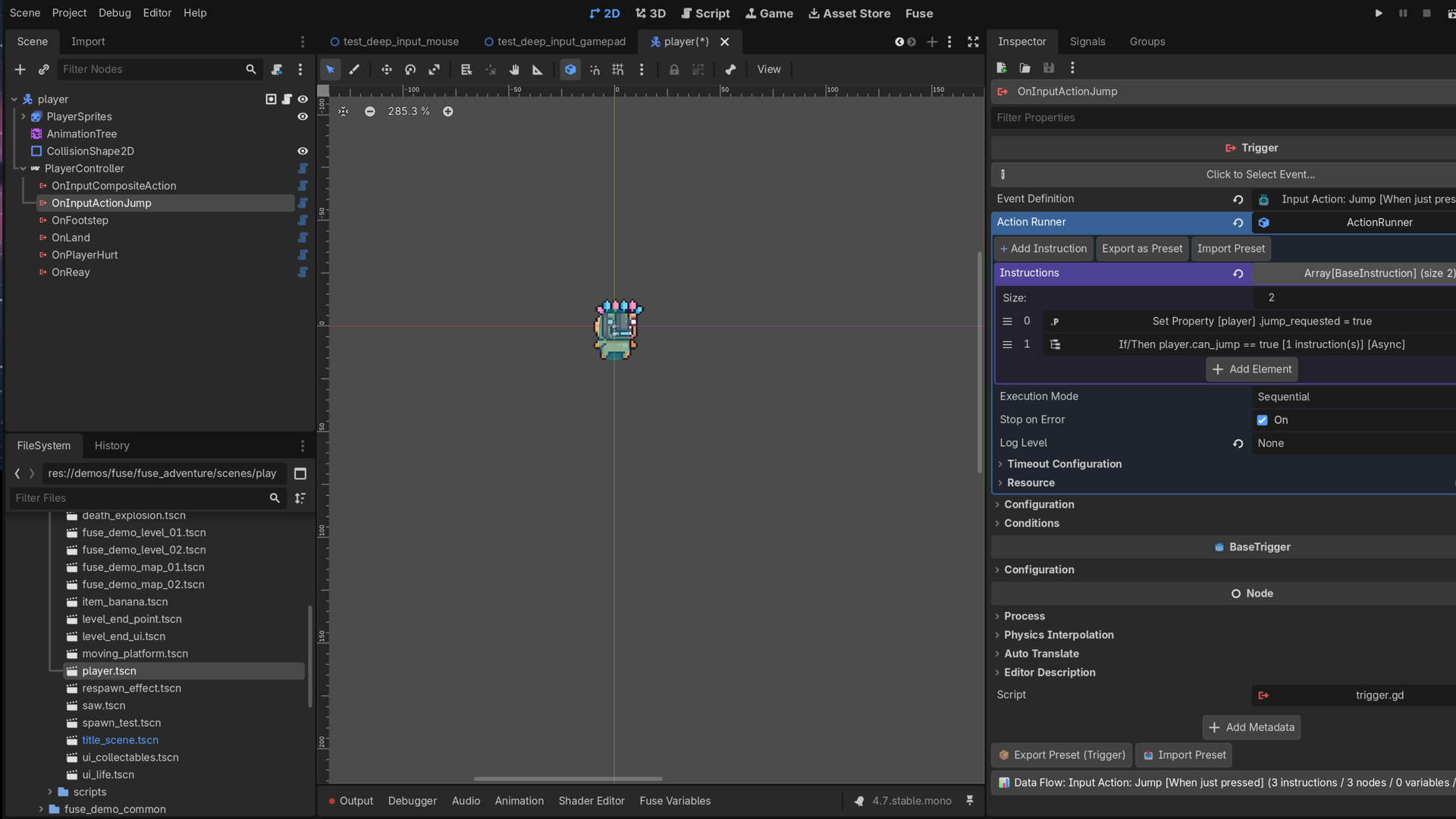The image size is (1456, 819).
Task: Collapse the PlayerController node
Action: coord(24,168)
